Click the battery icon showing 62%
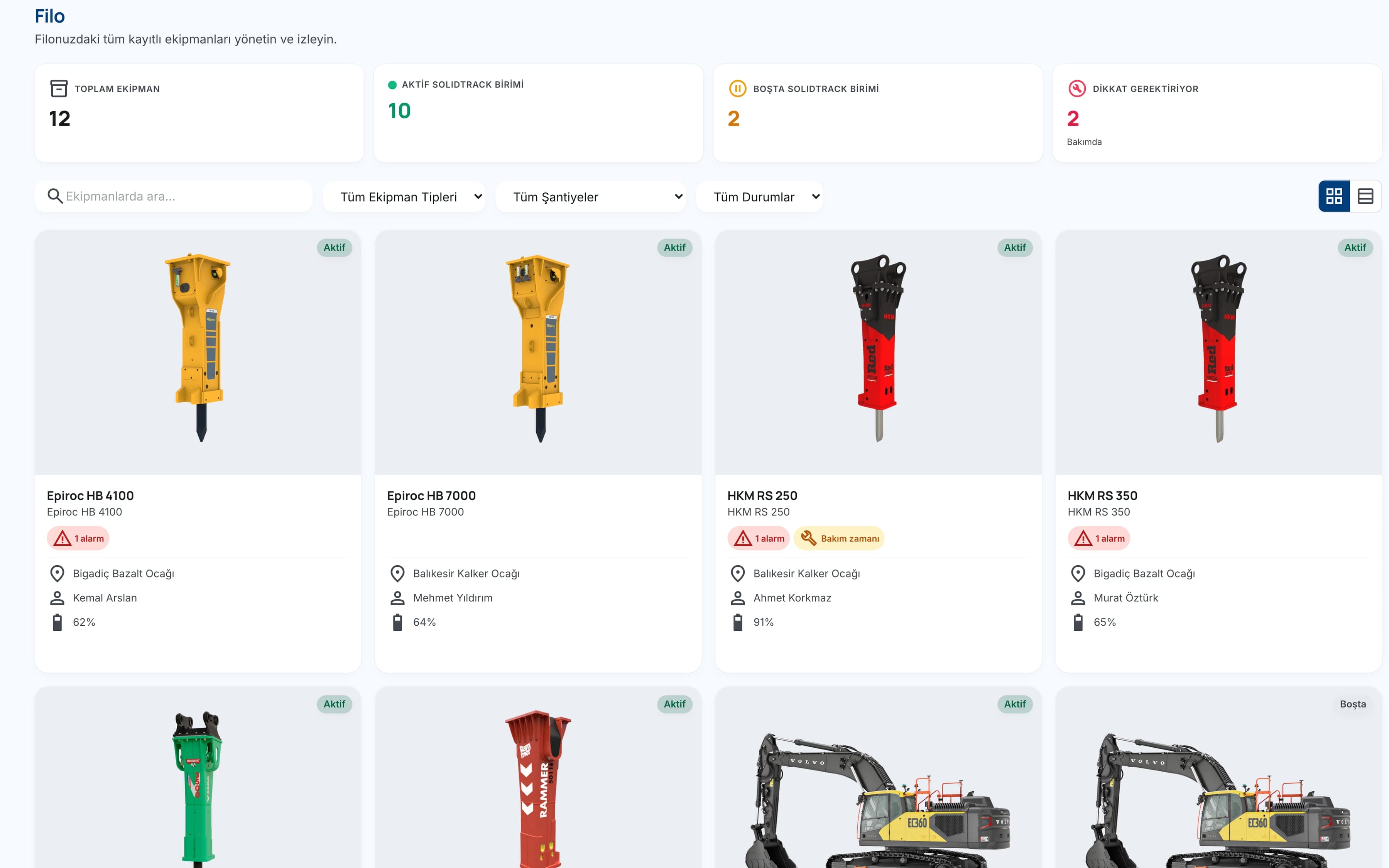 point(57,622)
